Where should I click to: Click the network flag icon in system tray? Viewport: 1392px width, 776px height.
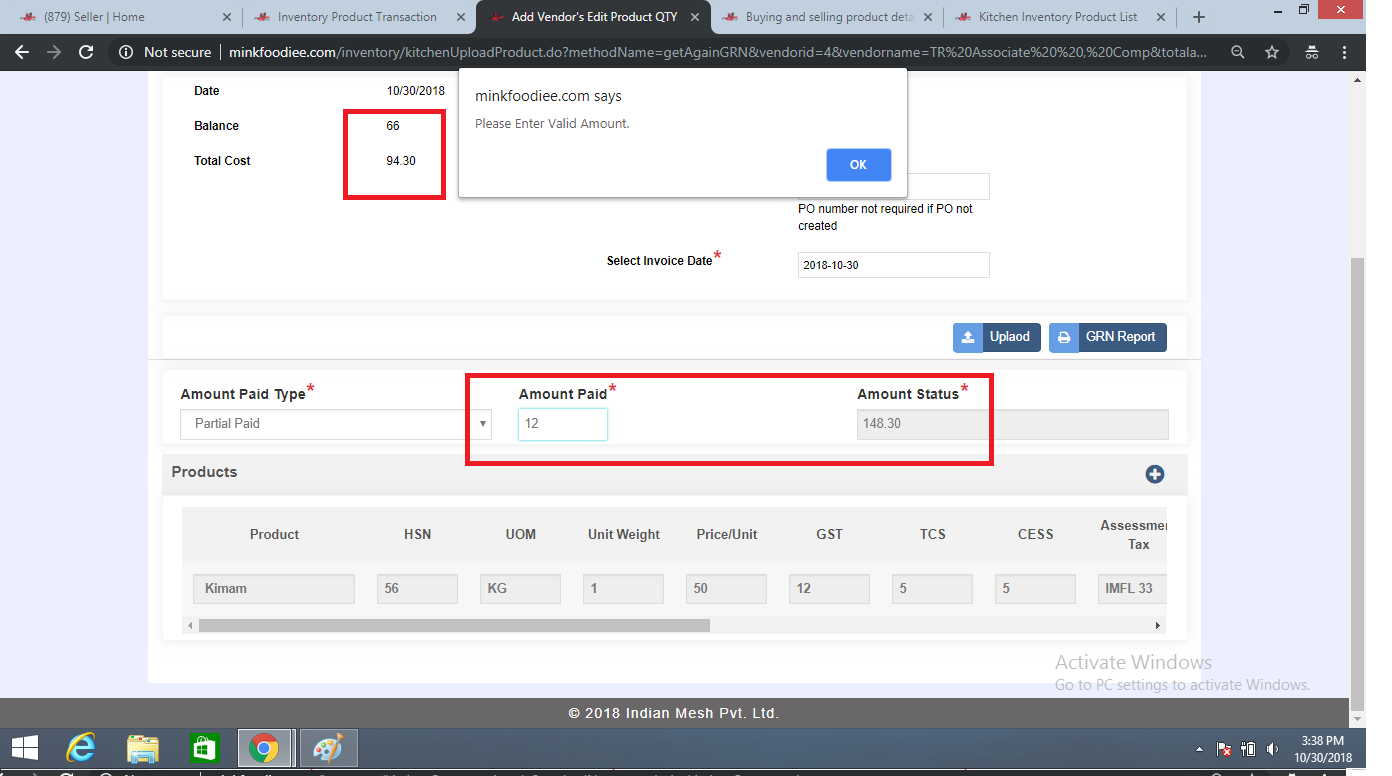[x=1224, y=749]
